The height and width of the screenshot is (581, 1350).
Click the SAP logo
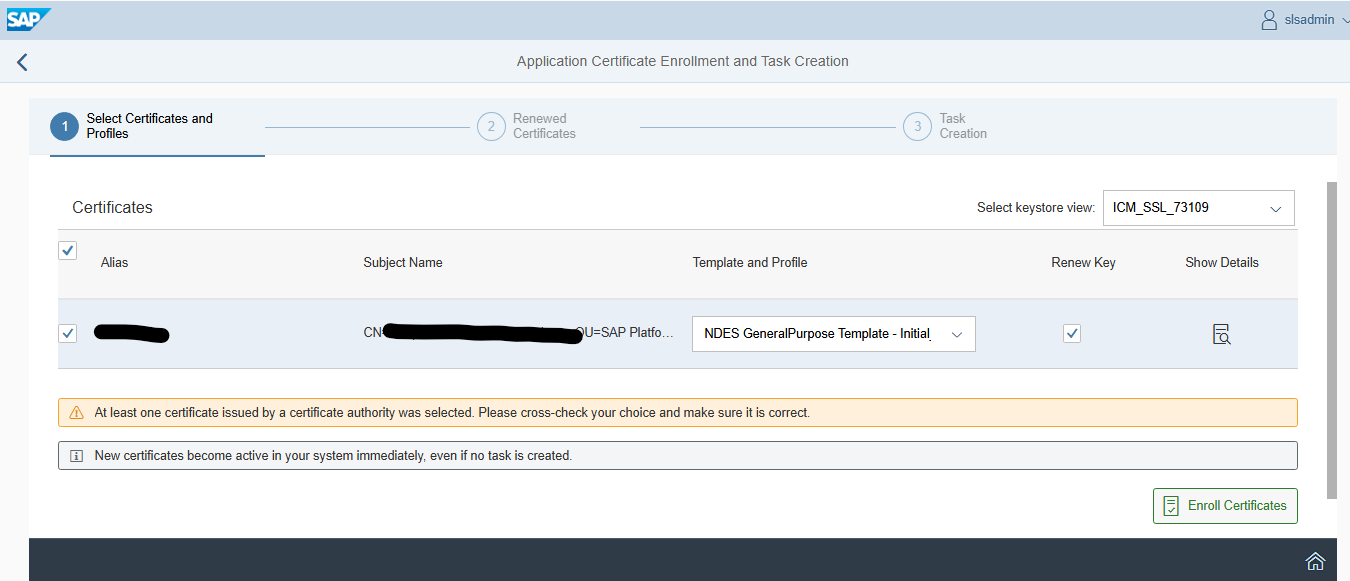click(x=28, y=19)
